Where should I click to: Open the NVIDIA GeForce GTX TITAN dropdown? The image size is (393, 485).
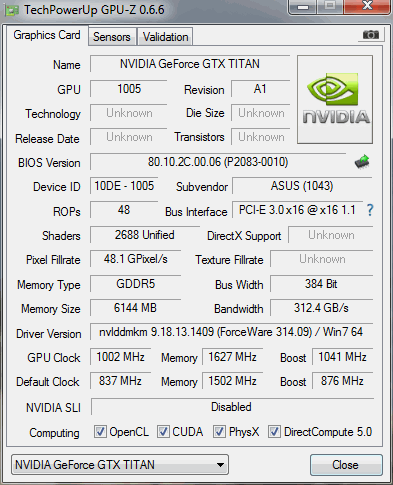[x=120, y=464]
